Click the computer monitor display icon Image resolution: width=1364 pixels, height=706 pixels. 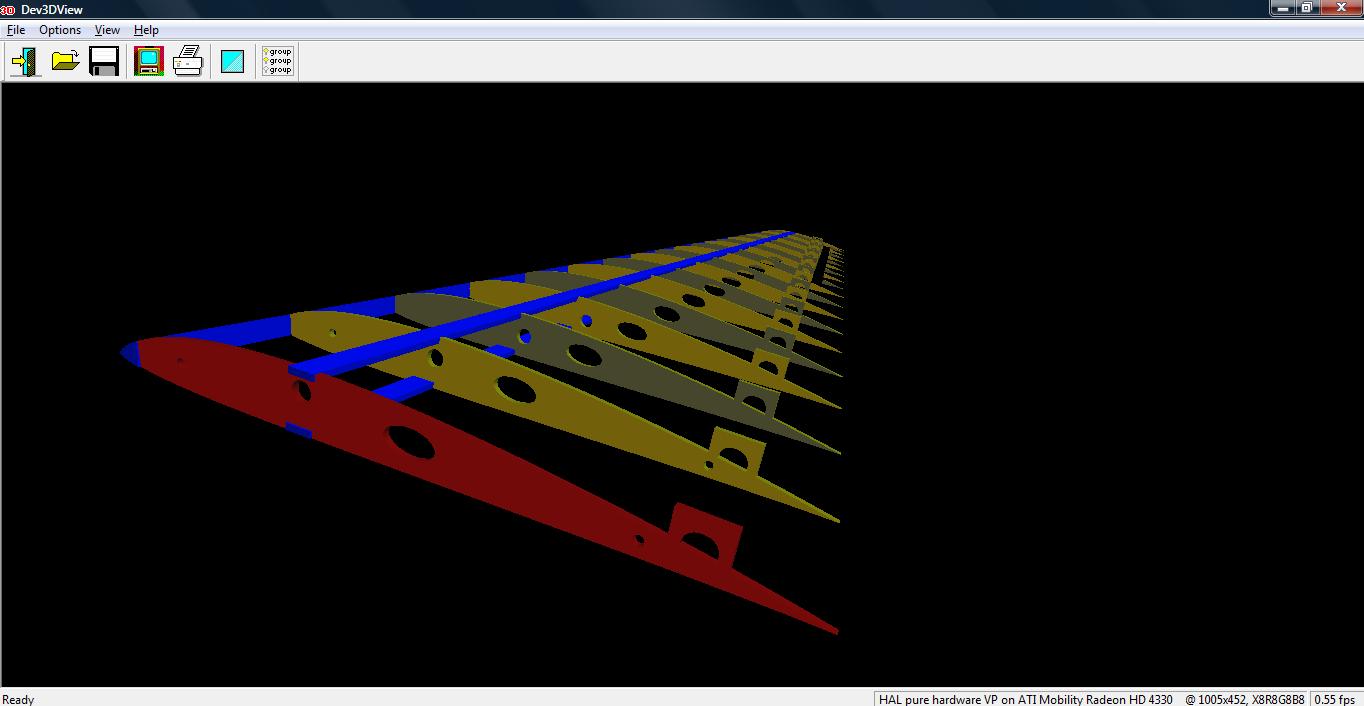pos(149,62)
